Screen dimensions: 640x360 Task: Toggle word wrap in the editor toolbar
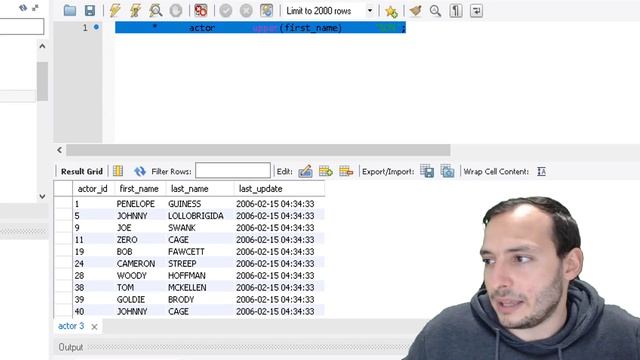476,11
